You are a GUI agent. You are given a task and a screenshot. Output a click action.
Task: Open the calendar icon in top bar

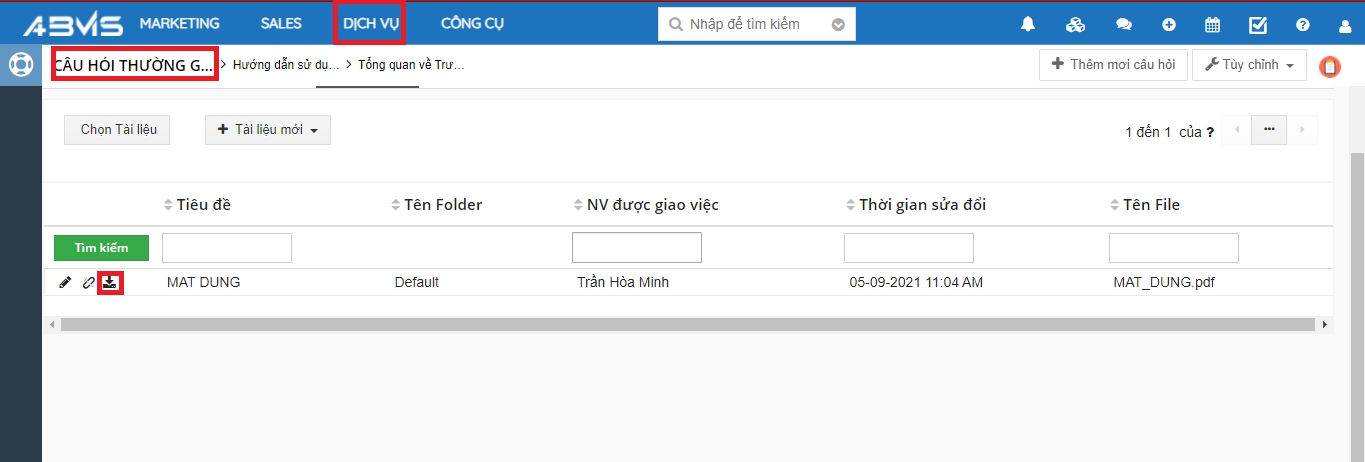[x=1212, y=25]
